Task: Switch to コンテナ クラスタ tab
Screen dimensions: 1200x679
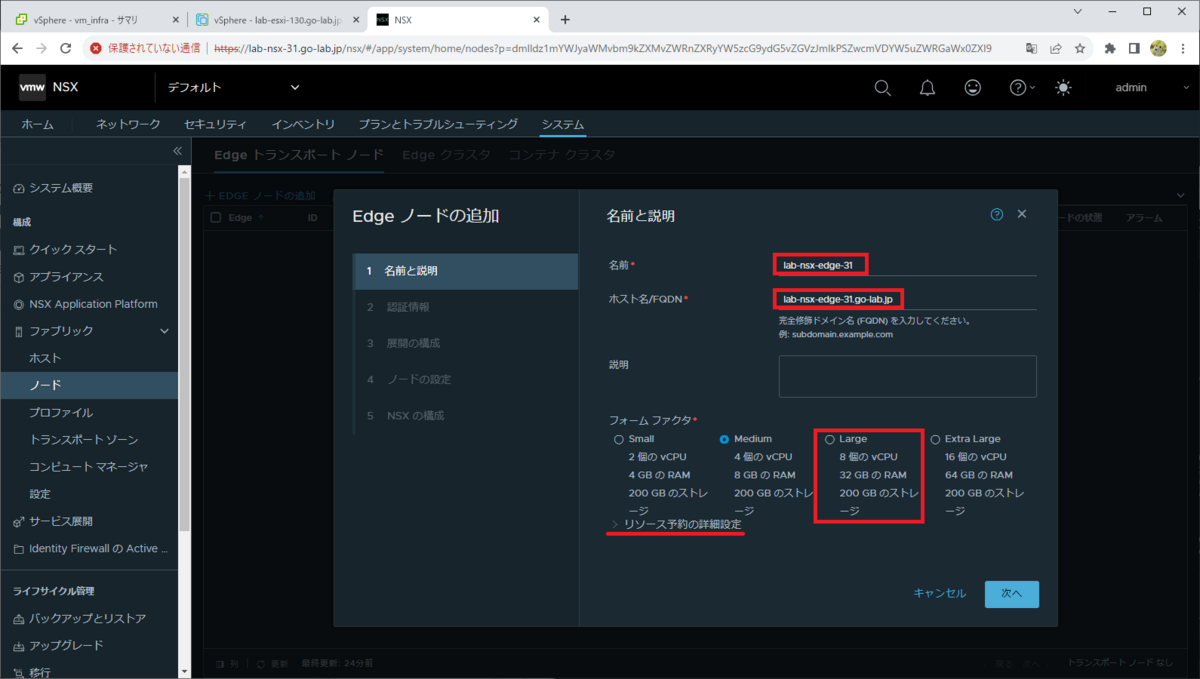Action: click(x=562, y=155)
